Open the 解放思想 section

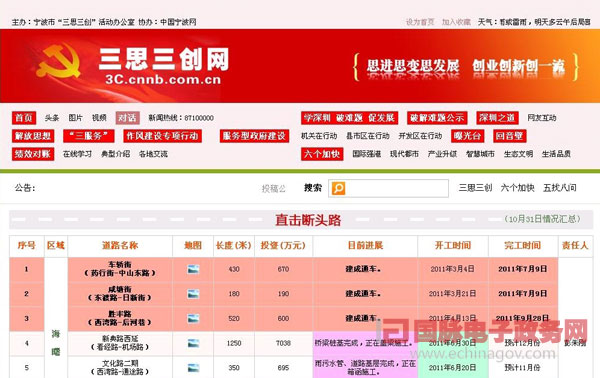33,136
